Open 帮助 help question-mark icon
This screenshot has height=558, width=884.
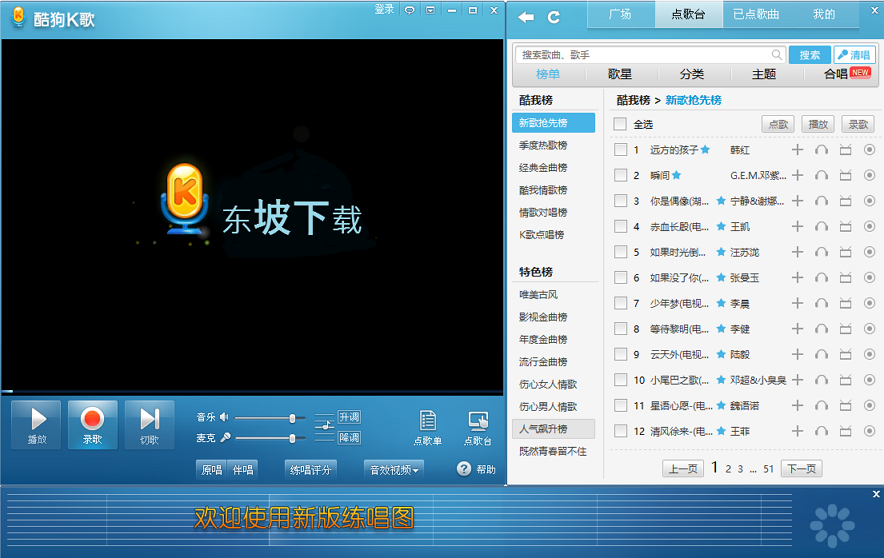pyautogui.click(x=463, y=468)
